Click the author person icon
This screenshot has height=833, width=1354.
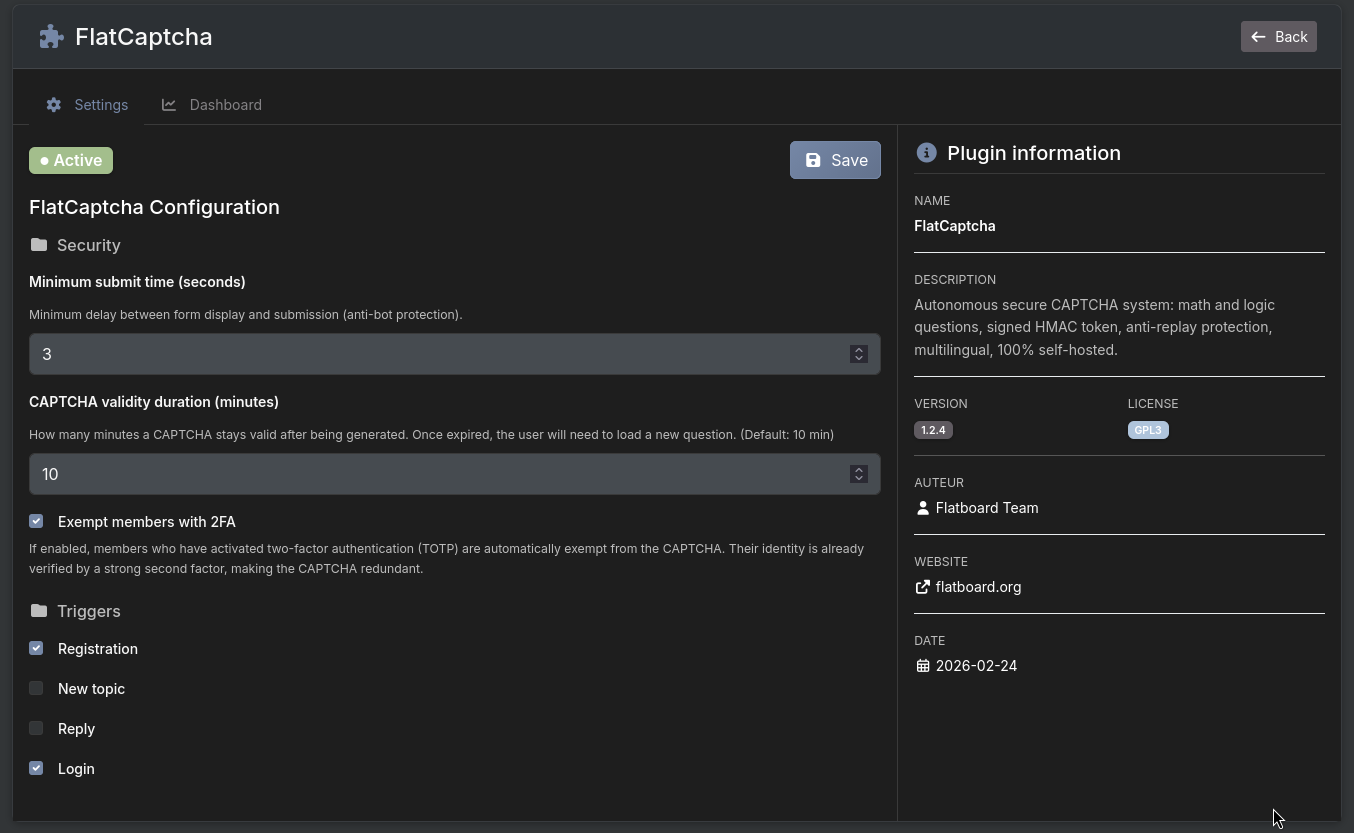point(923,508)
